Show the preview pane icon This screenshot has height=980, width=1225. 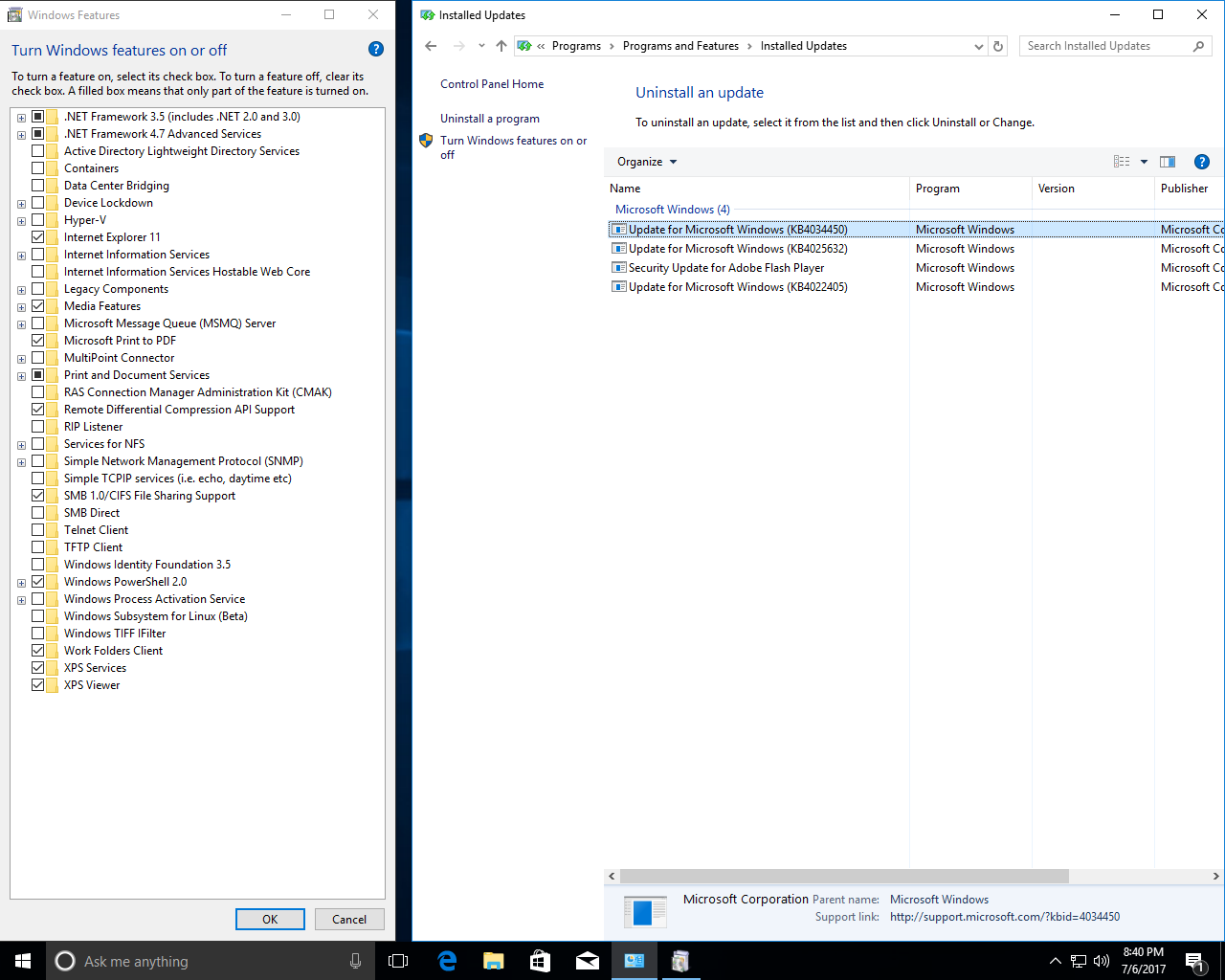(1168, 162)
